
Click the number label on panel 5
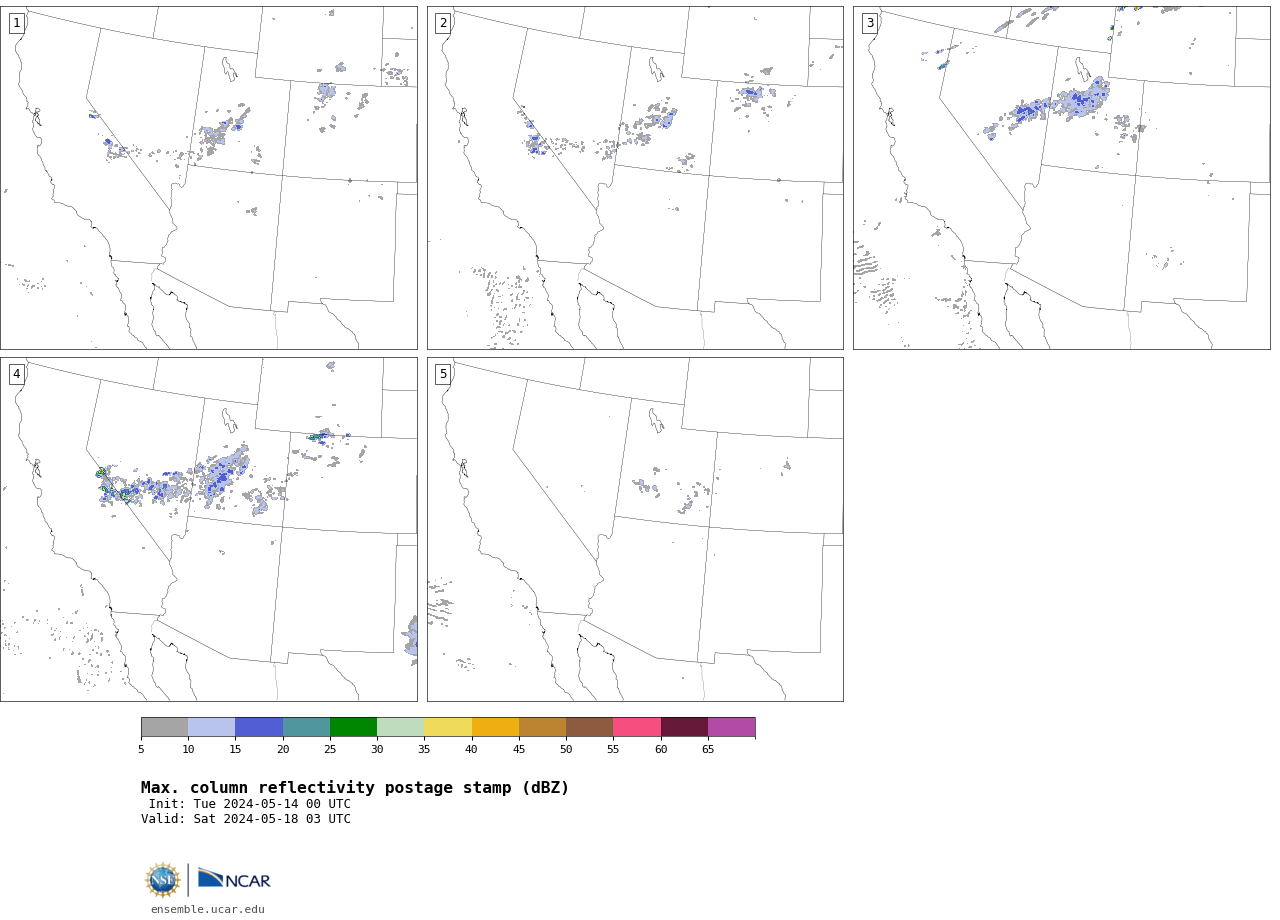[443, 374]
